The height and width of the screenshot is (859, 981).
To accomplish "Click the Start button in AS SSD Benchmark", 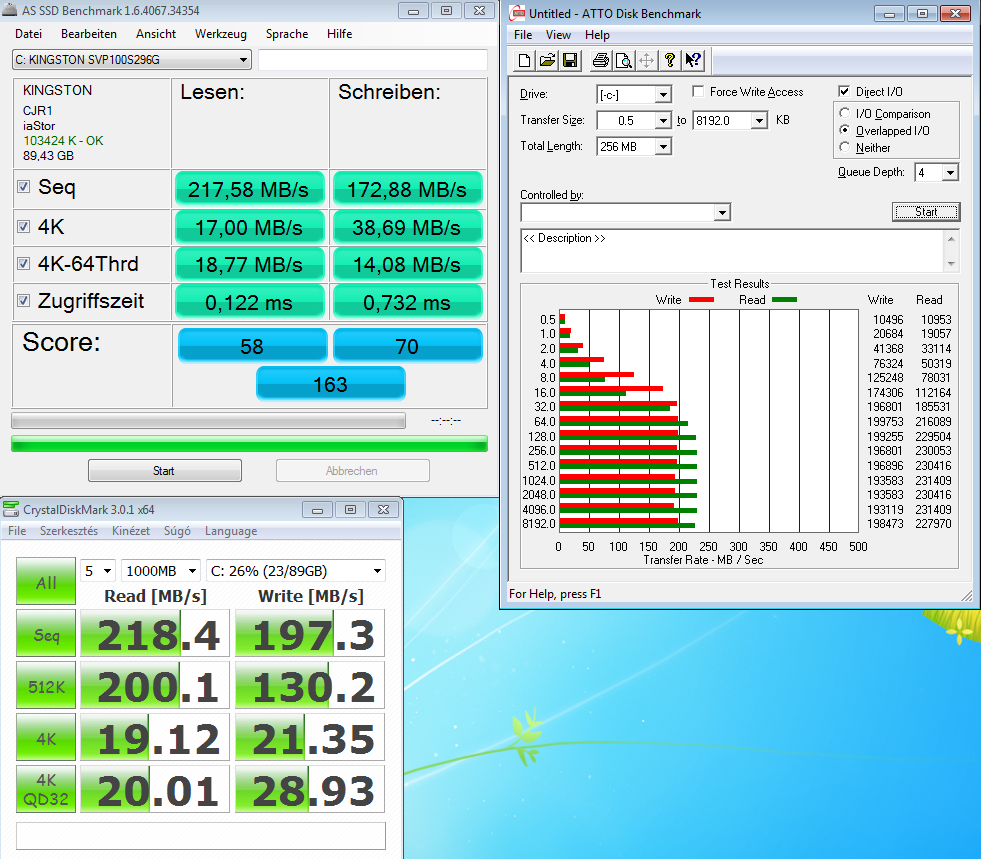I will 164,471.
